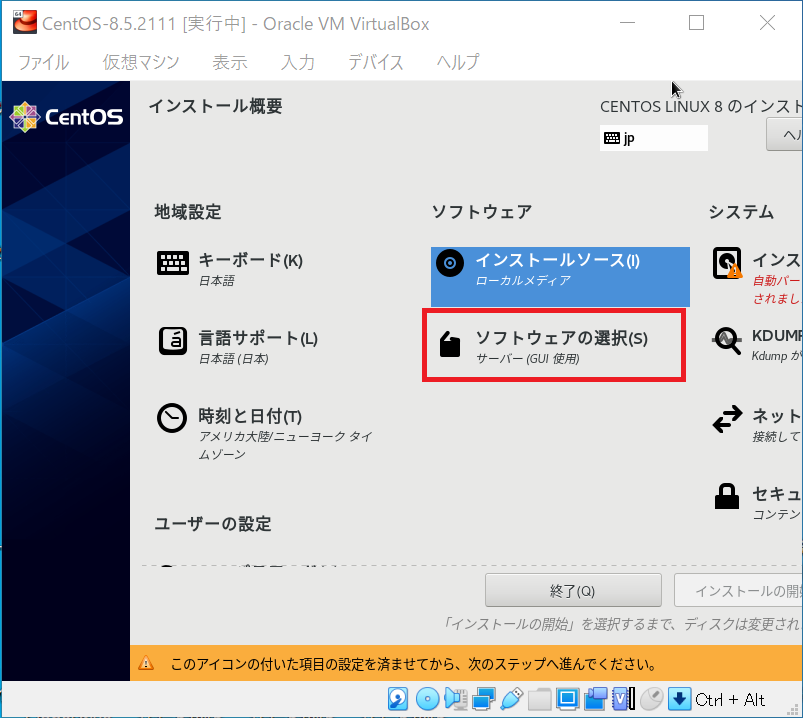This screenshot has height=718, width=803.
Task: Minimize the VirtualBox window
Action: tap(627, 23)
